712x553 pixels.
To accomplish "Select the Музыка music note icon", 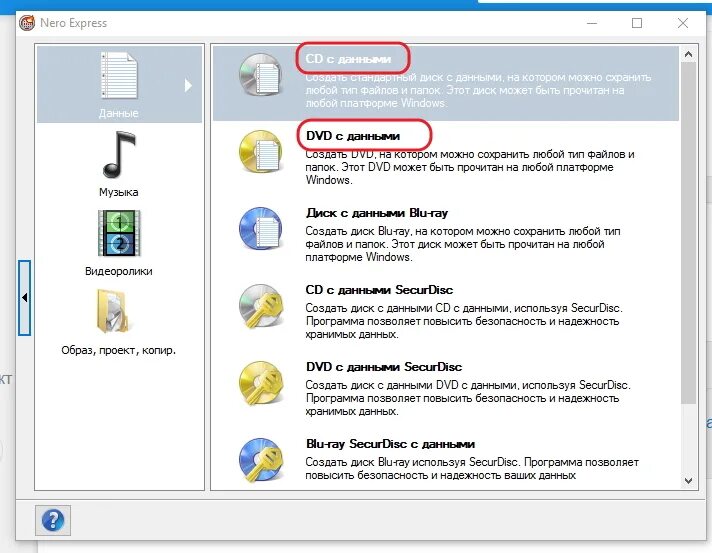I will (x=119, y=154).
